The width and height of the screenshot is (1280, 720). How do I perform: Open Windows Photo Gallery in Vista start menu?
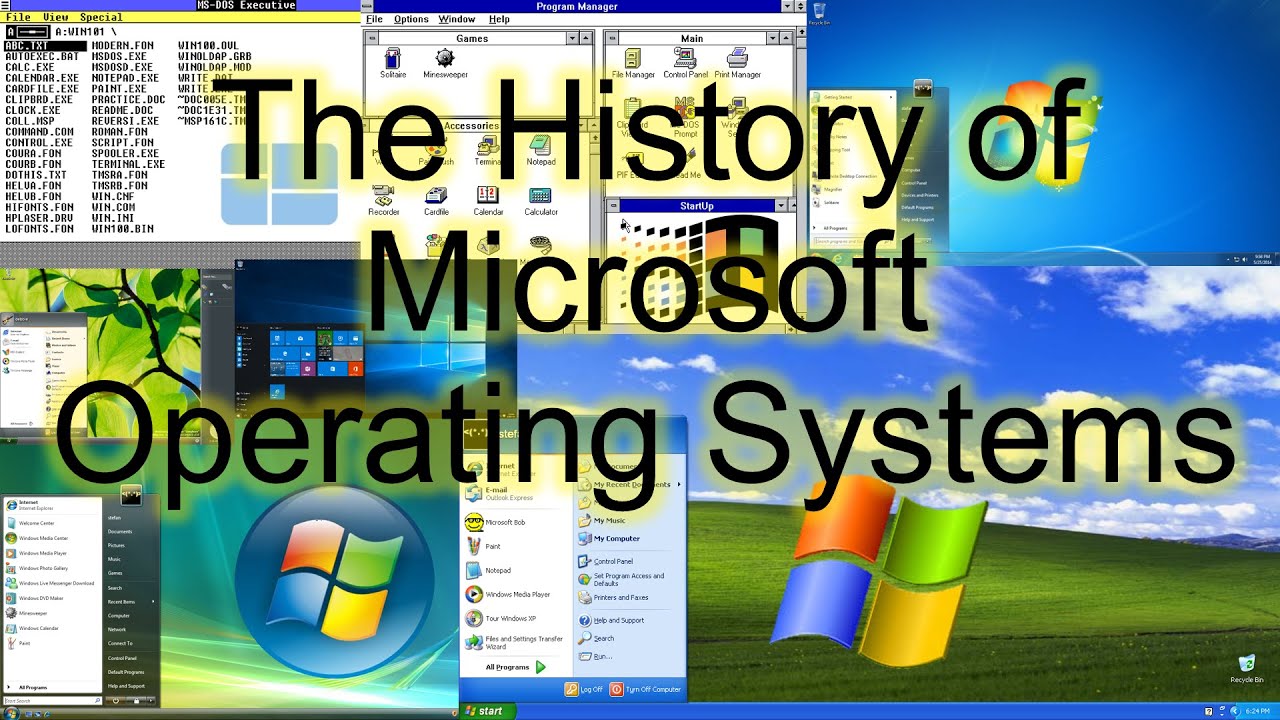click(38, 568)
